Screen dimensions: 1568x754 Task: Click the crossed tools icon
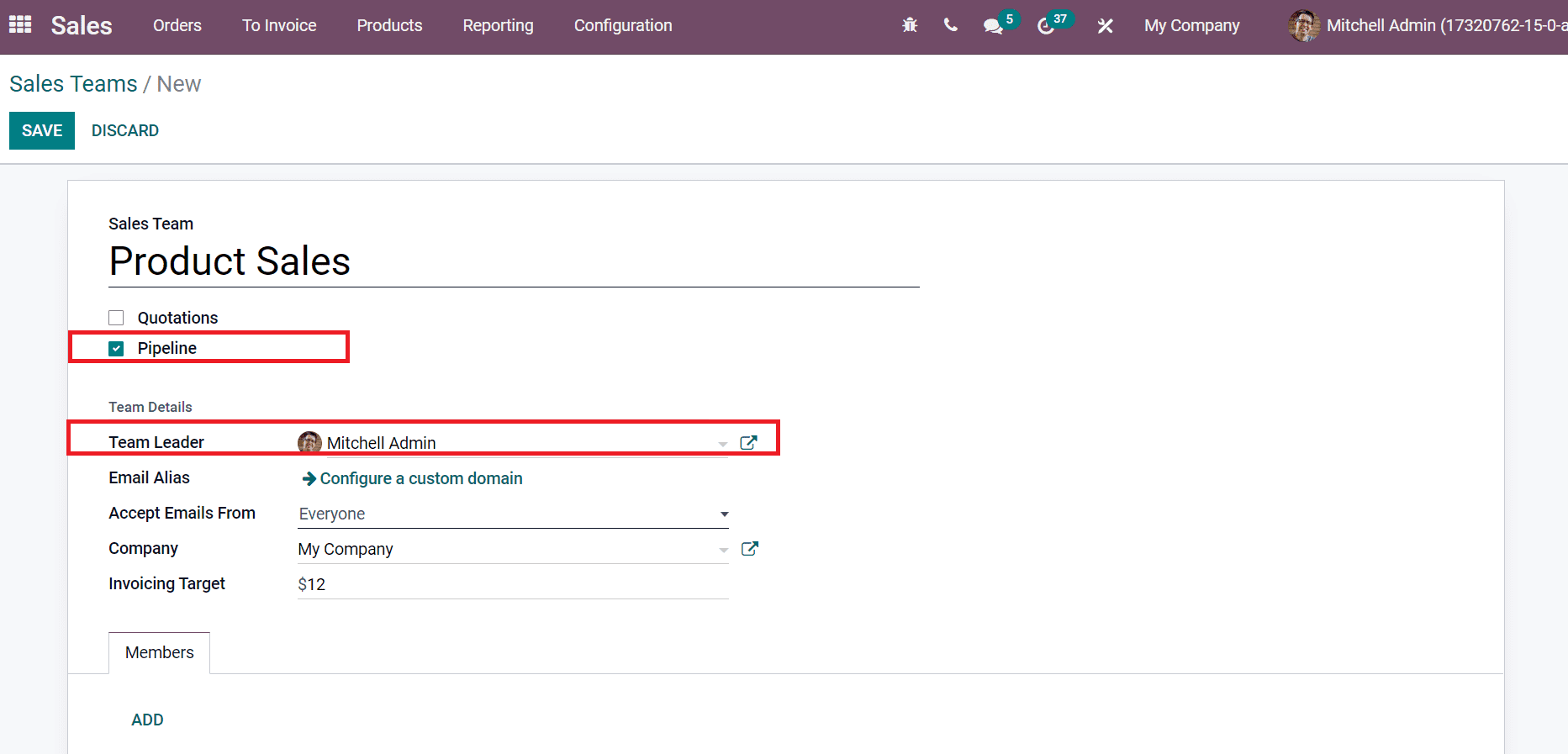click(x=1106, y=26)
